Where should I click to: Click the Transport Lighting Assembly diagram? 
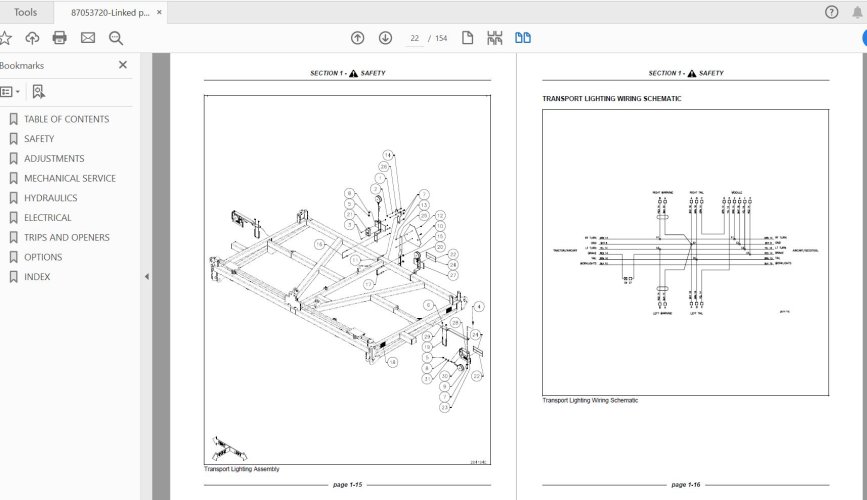pos(347,280)
